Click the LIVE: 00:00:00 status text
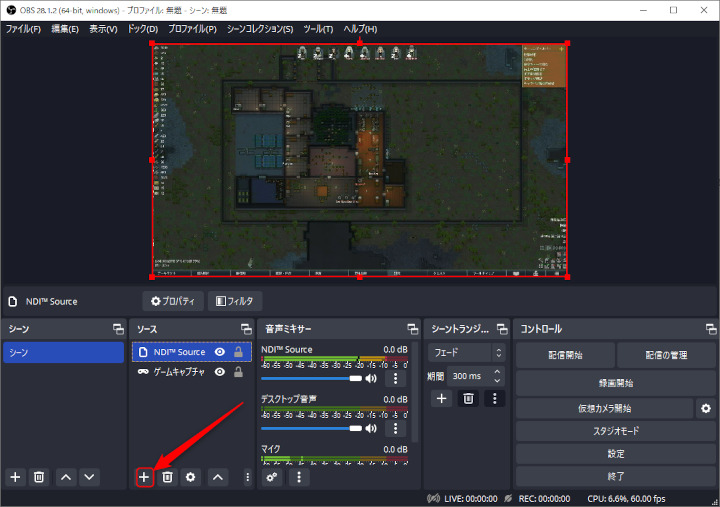 (x=471, y=499)
